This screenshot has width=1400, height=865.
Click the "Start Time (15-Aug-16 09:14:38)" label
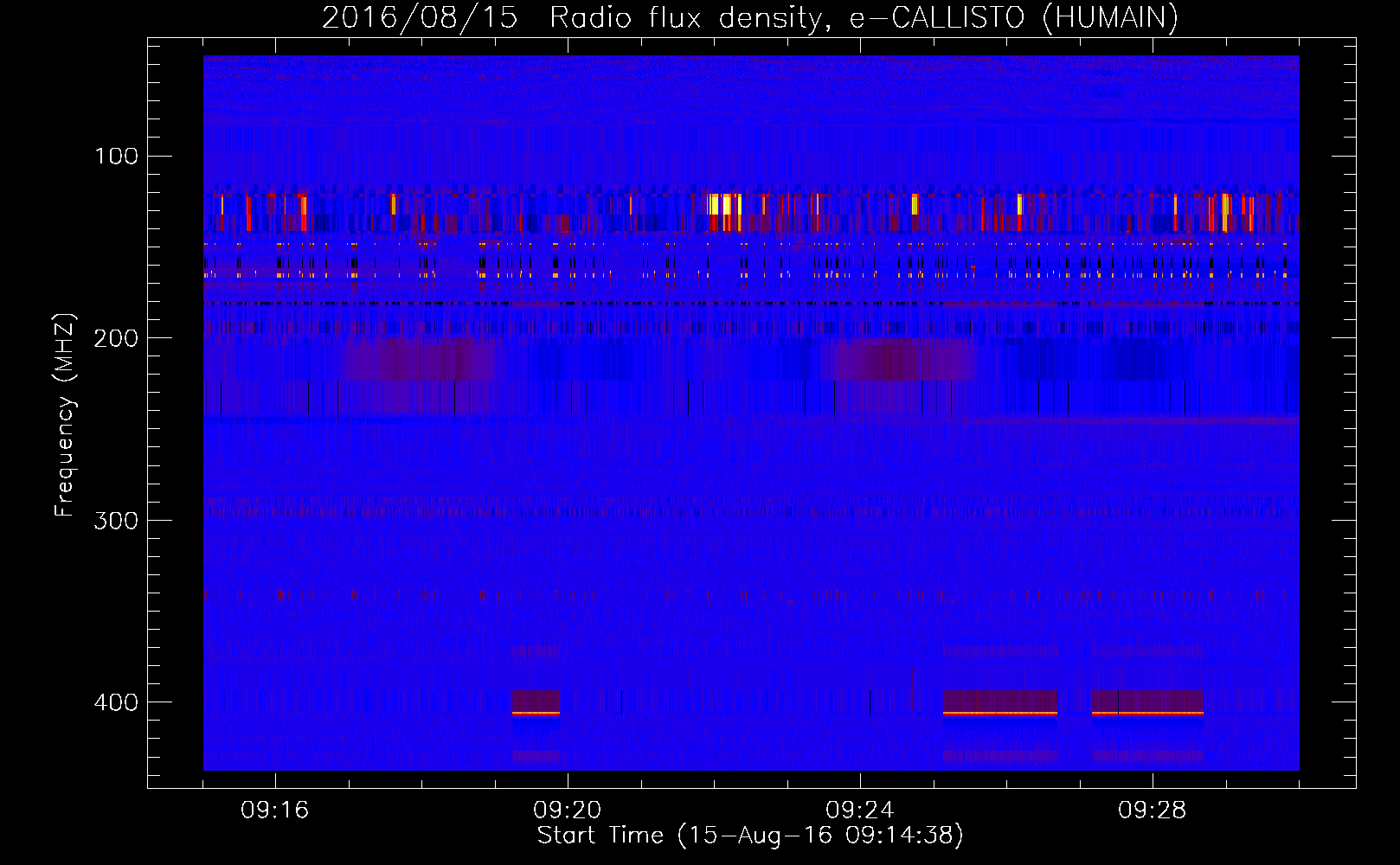point(750,836)
